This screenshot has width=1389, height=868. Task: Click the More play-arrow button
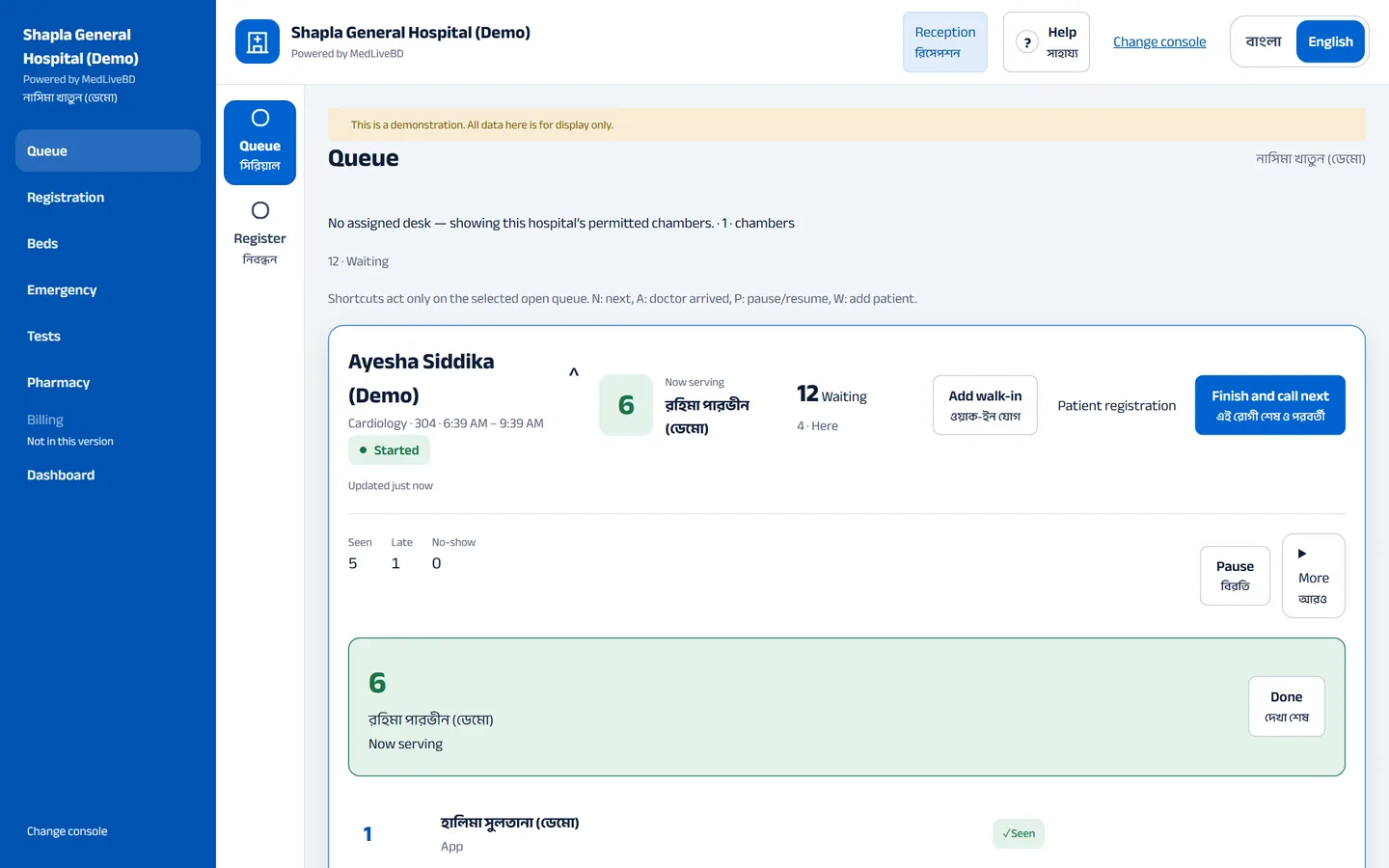(1313, 576)
